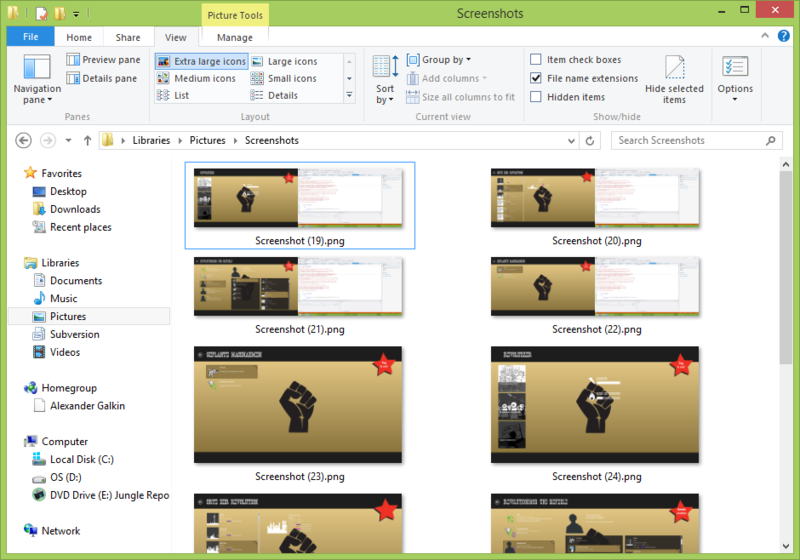The image size is (800, 560).
Task: Toggle the Details pane
Action: [x=102, y=78]
